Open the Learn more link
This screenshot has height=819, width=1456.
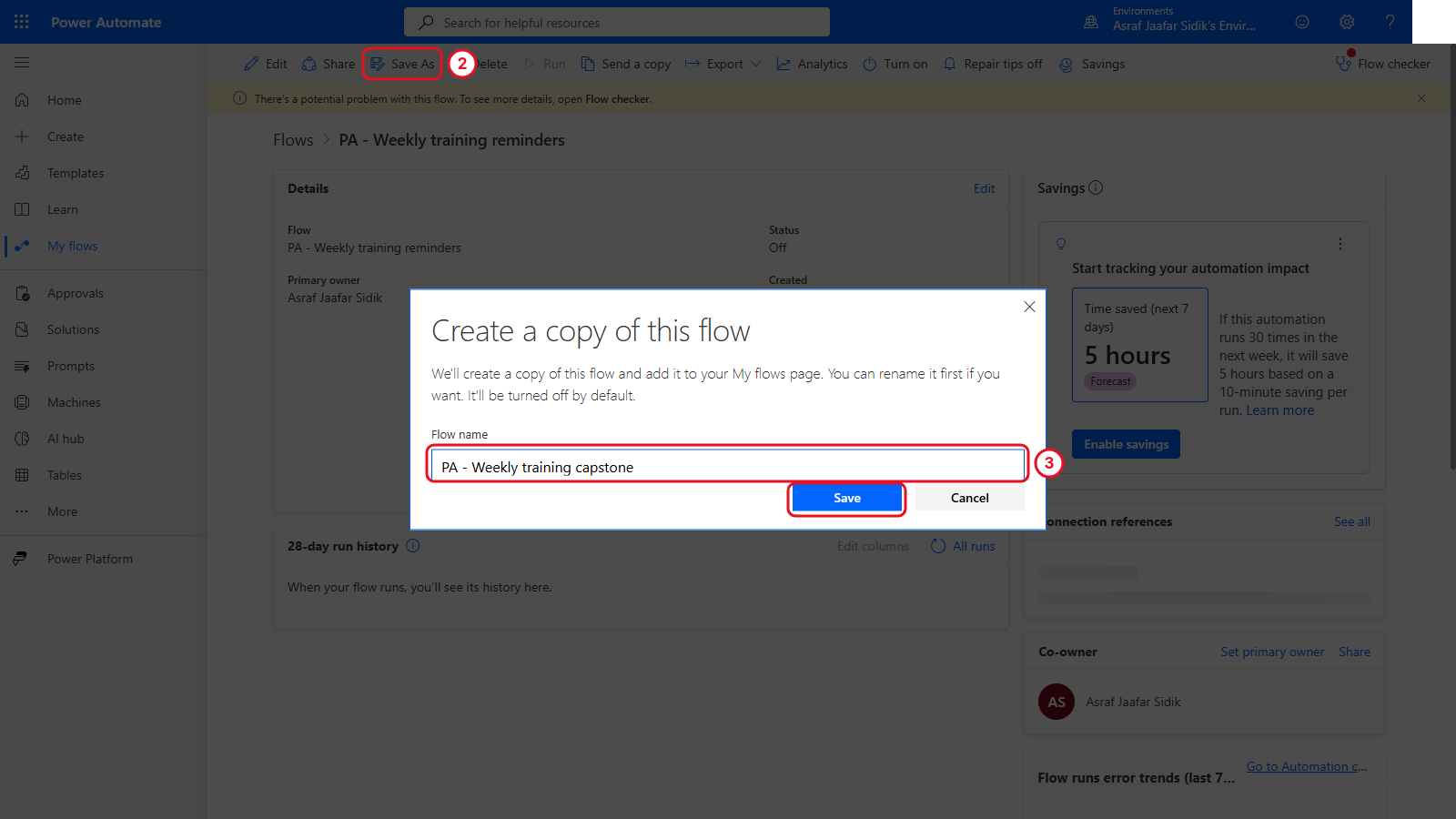pos(1279,410)
